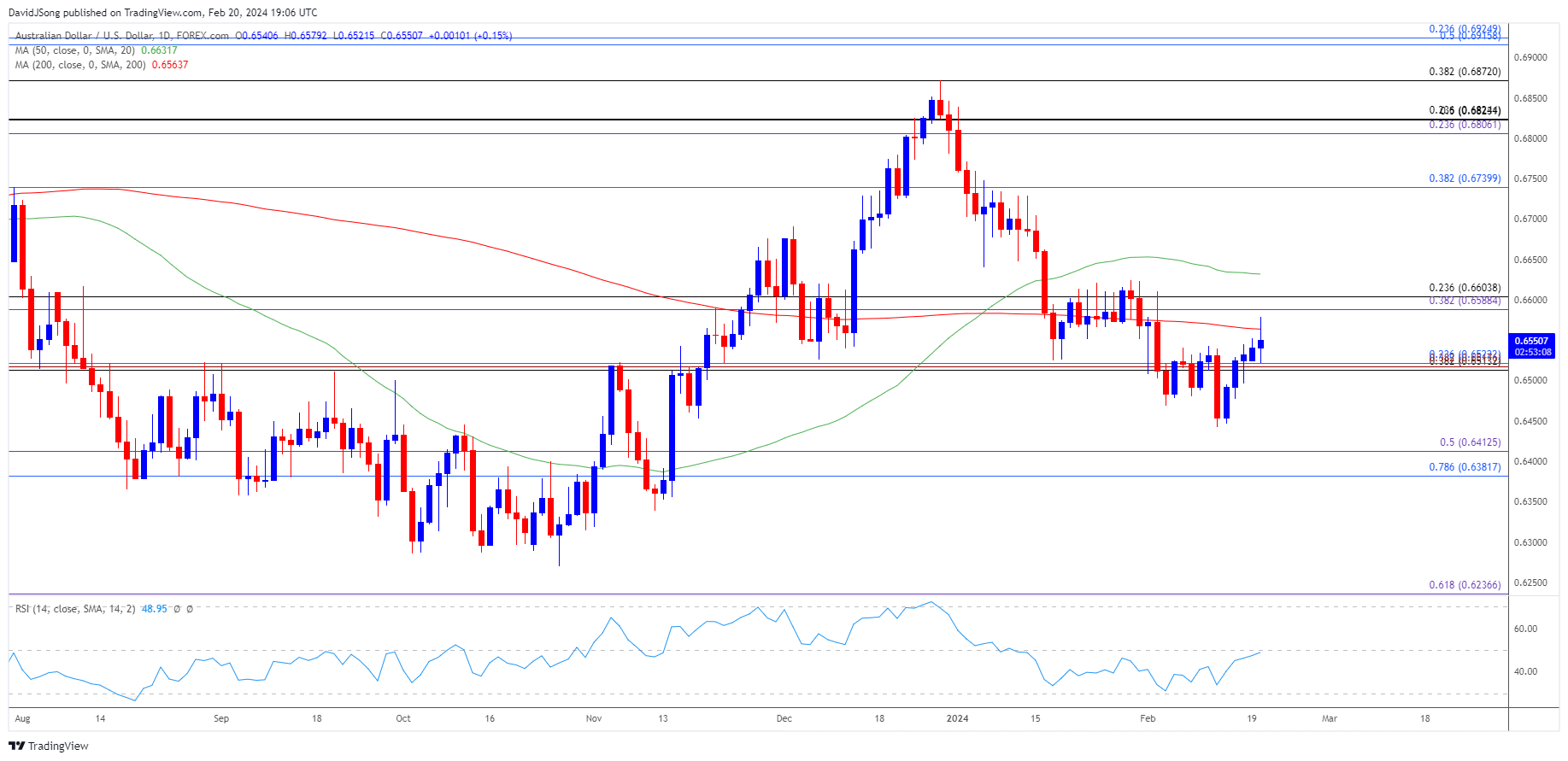The image size is (1568, 761).
Task: Click the low price L0.65215
Action: coord(354,36)
